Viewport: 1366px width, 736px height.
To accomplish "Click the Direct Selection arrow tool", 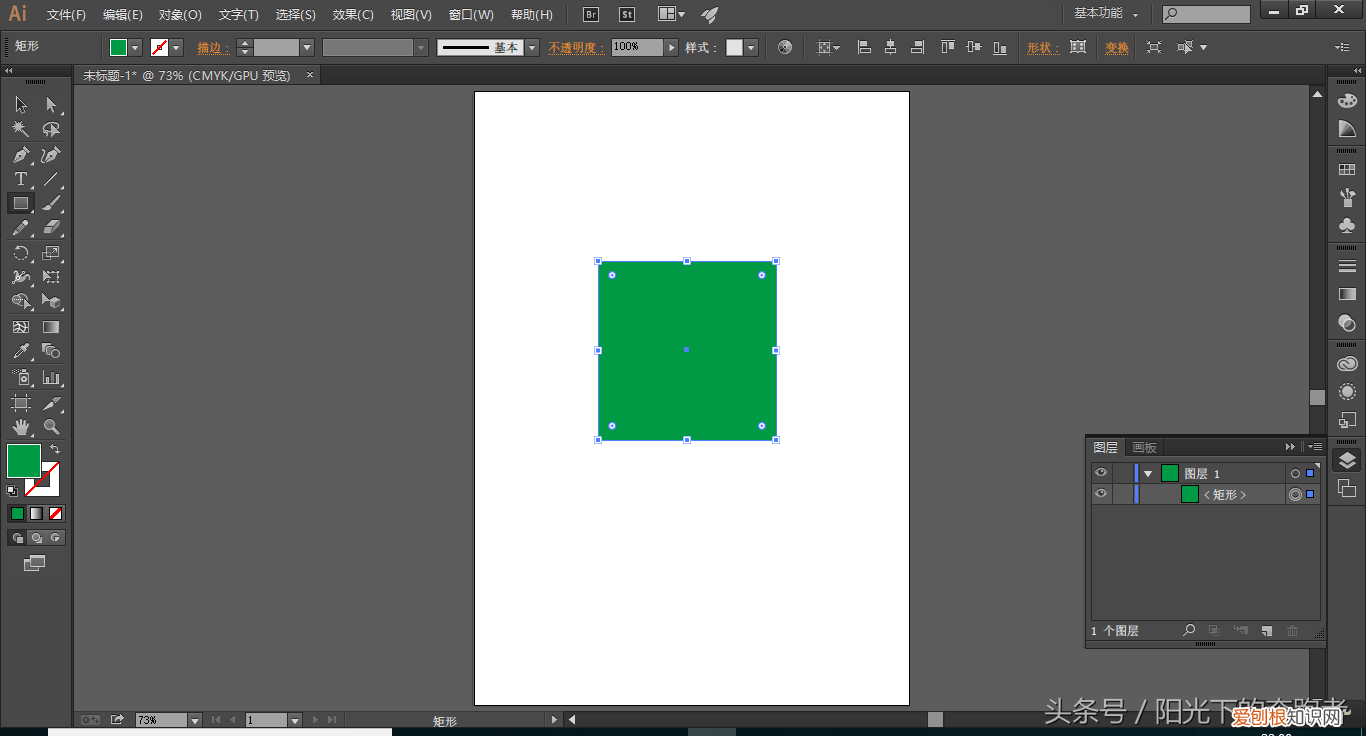I will (51, 105).
